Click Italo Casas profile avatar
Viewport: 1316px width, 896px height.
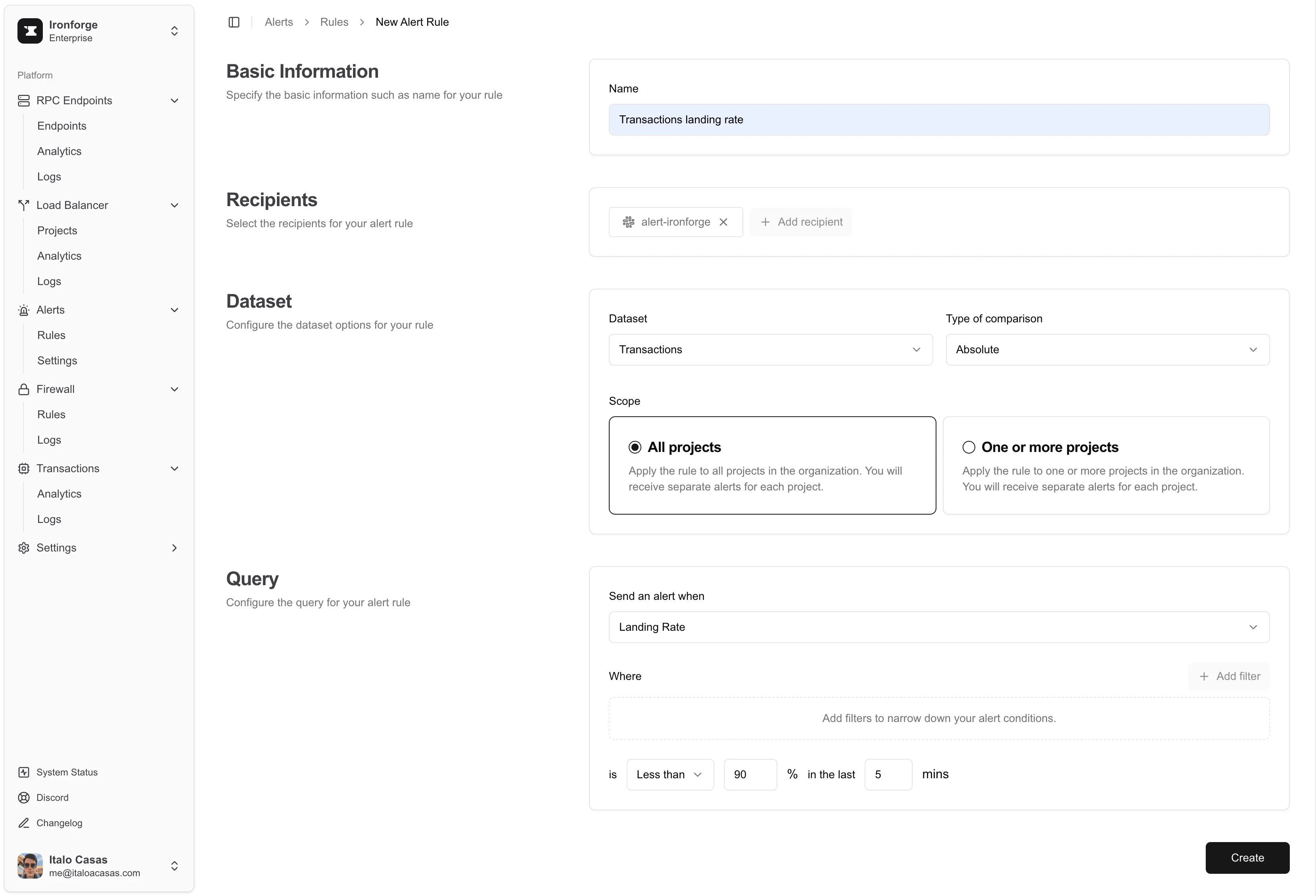click(30, 865)
